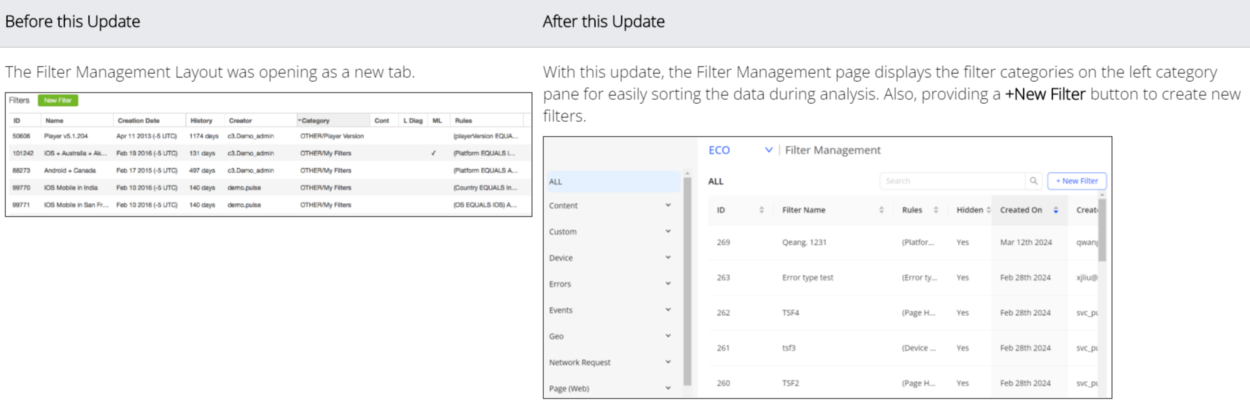Select the Network Request category
The image size is (1250, 410).
(x=580, y=362)
